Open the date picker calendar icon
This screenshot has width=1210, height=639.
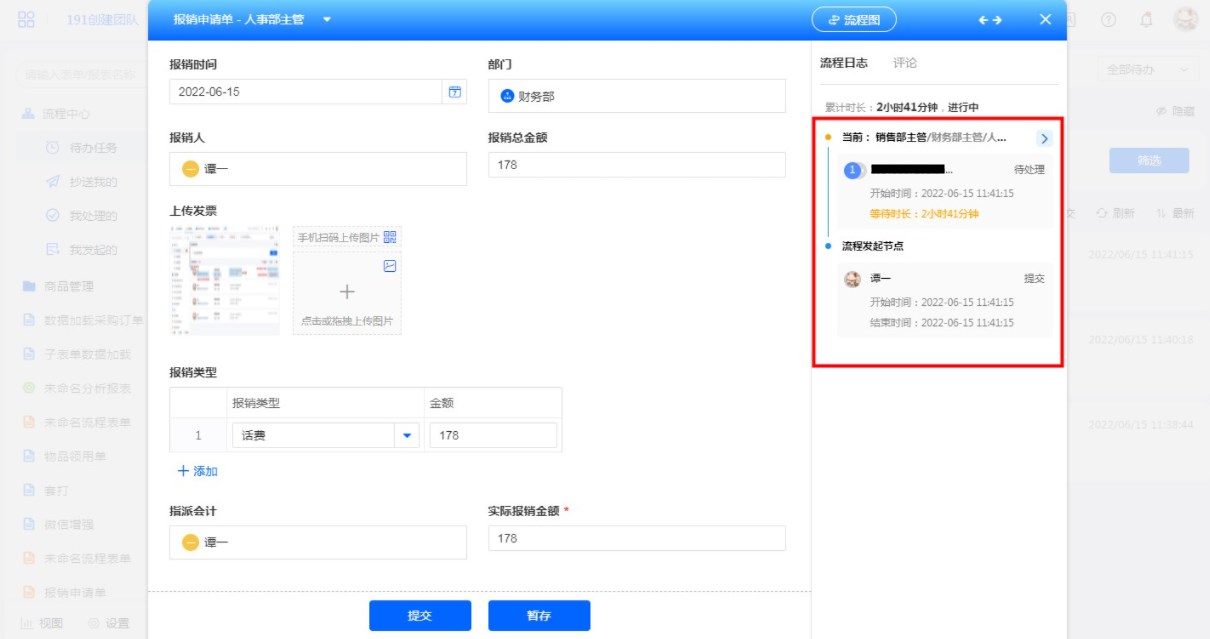point(455,92)
